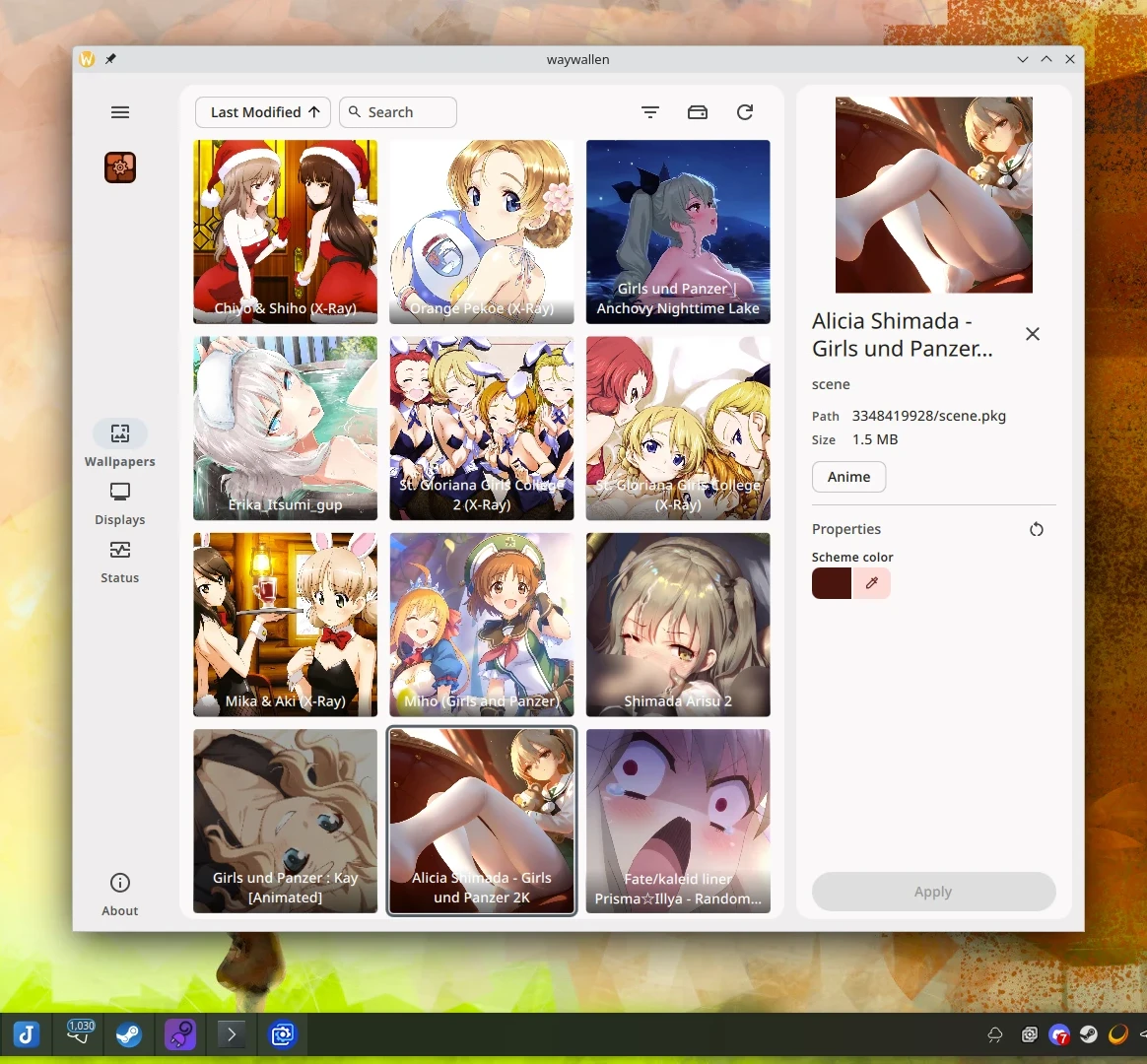Open the Wallpapers section
Viewport: 1147px width, 1064px height.
click(x=120, y=444)
